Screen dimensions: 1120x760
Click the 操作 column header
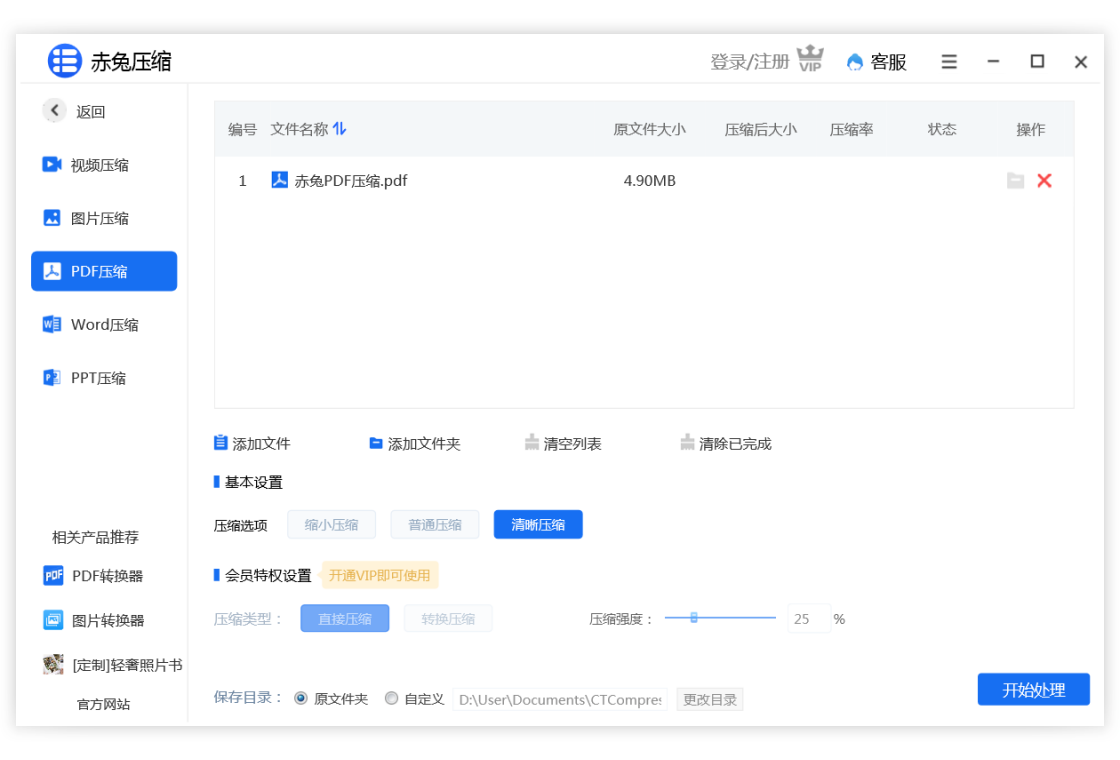[1031, 129]
